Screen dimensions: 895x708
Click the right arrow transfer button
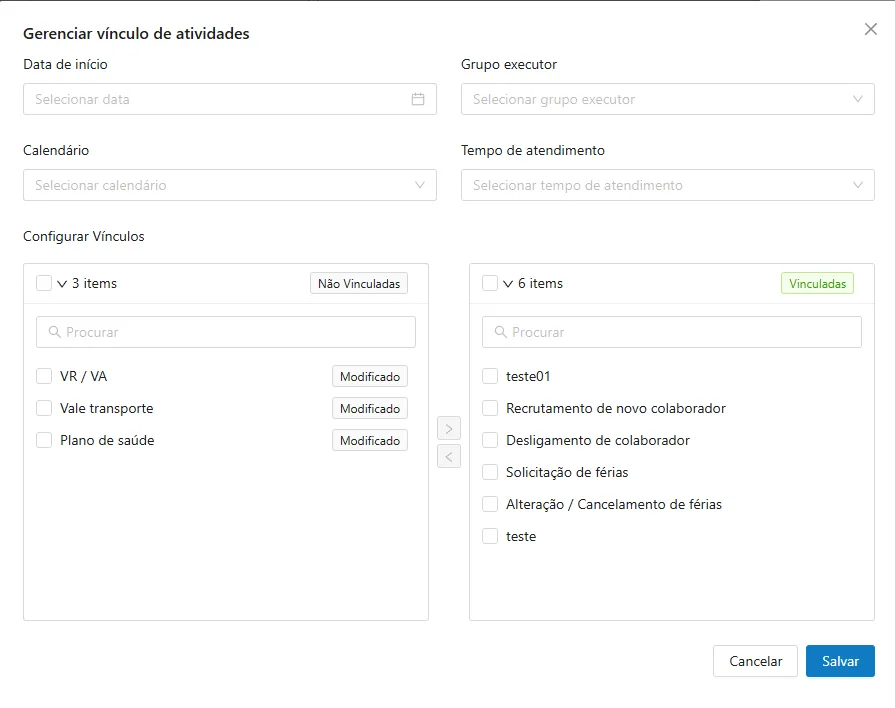point(449,428)
